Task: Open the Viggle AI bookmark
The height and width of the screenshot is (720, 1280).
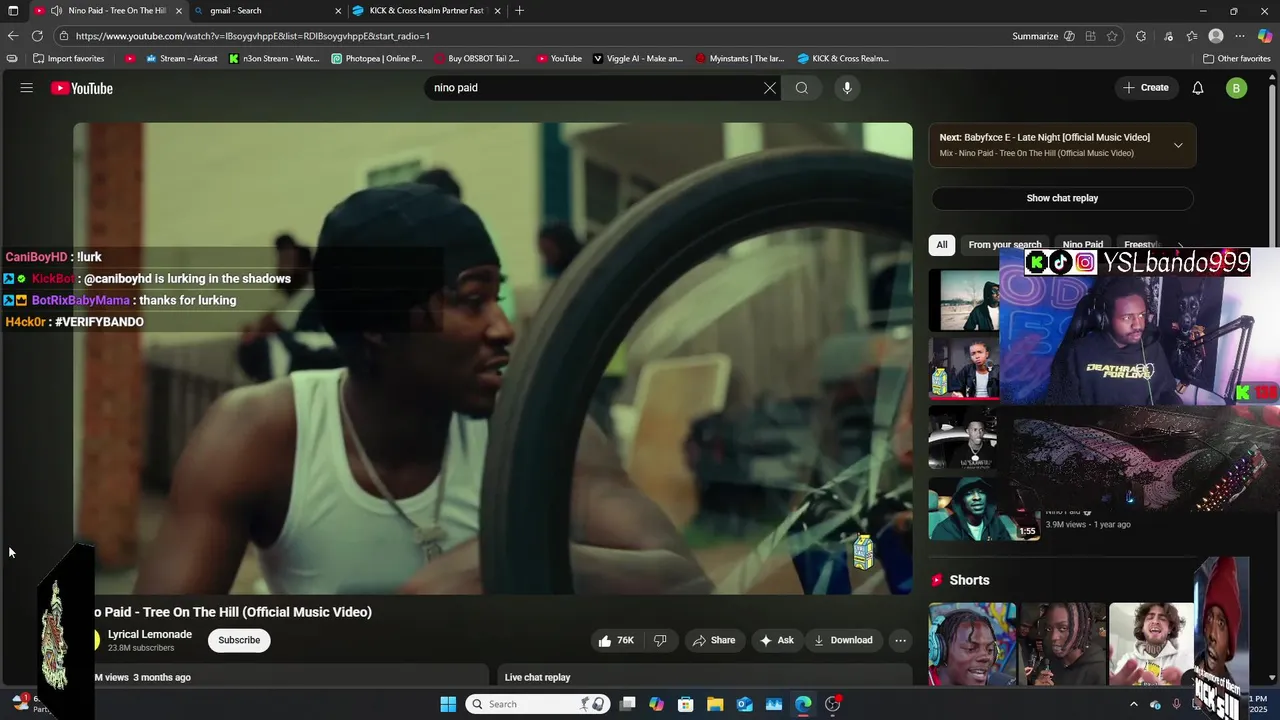Action: point(638,58)
